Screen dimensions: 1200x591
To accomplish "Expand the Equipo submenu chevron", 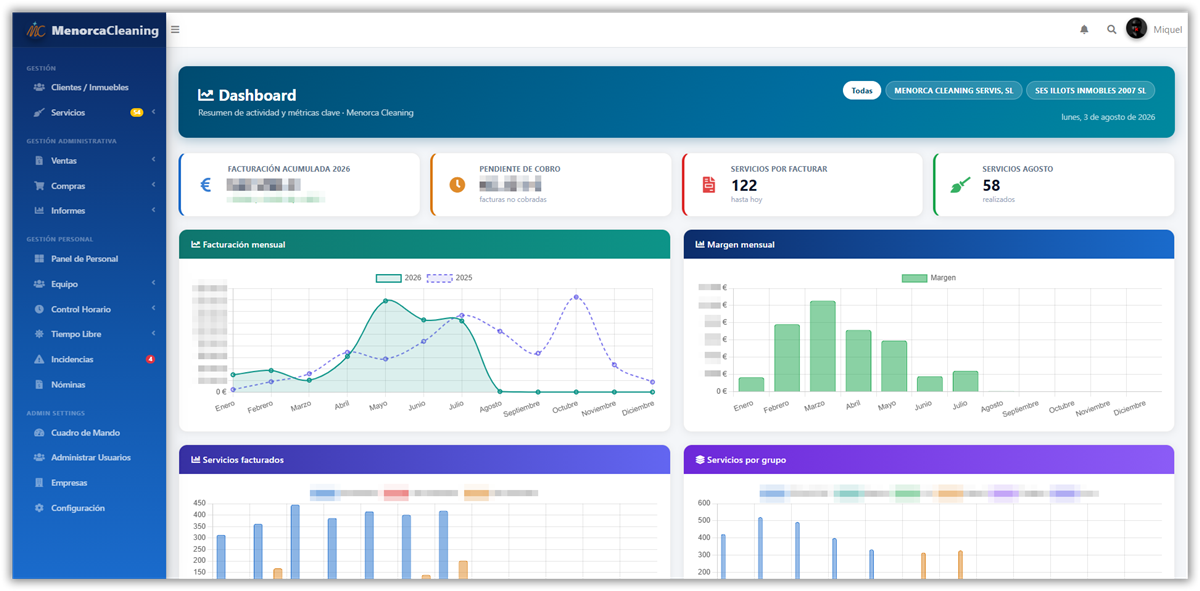I will coord(154,284).
